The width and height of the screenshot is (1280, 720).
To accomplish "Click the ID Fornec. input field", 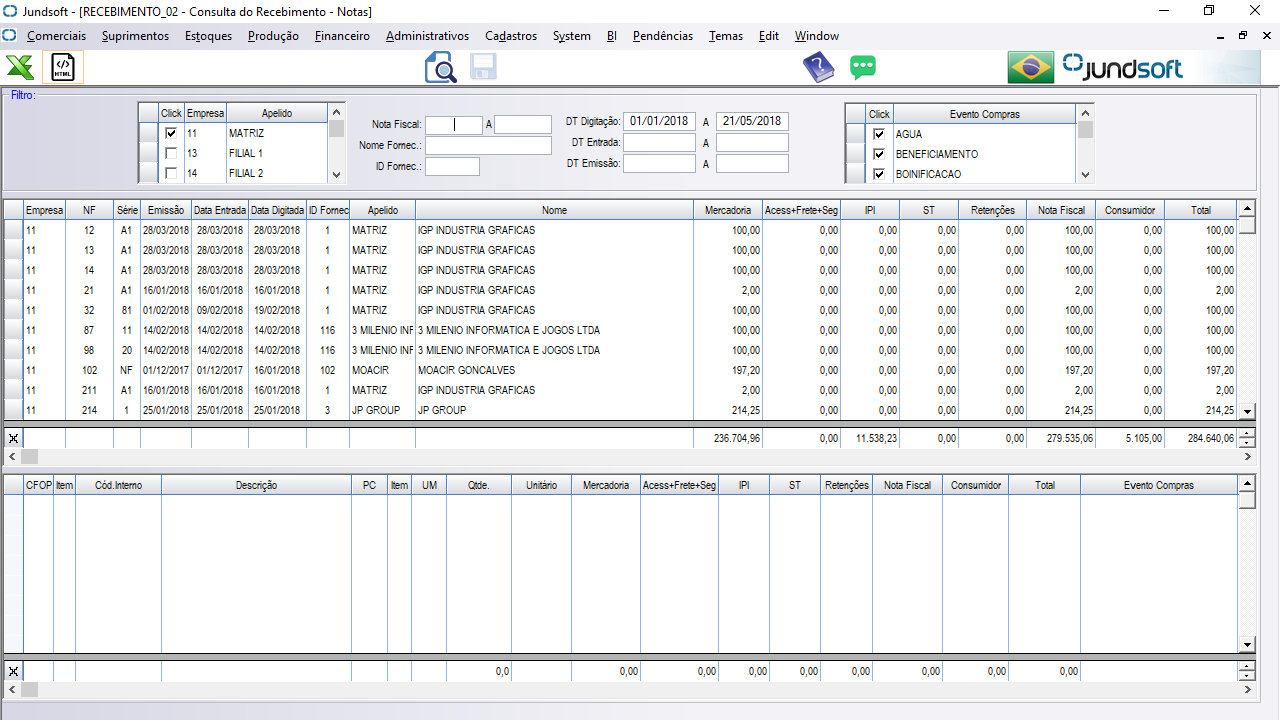I will (452, 166).
